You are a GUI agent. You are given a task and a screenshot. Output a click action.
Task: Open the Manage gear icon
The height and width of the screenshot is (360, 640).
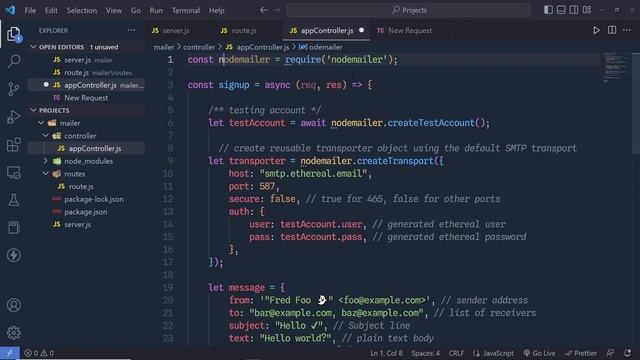tap(13, 333)
